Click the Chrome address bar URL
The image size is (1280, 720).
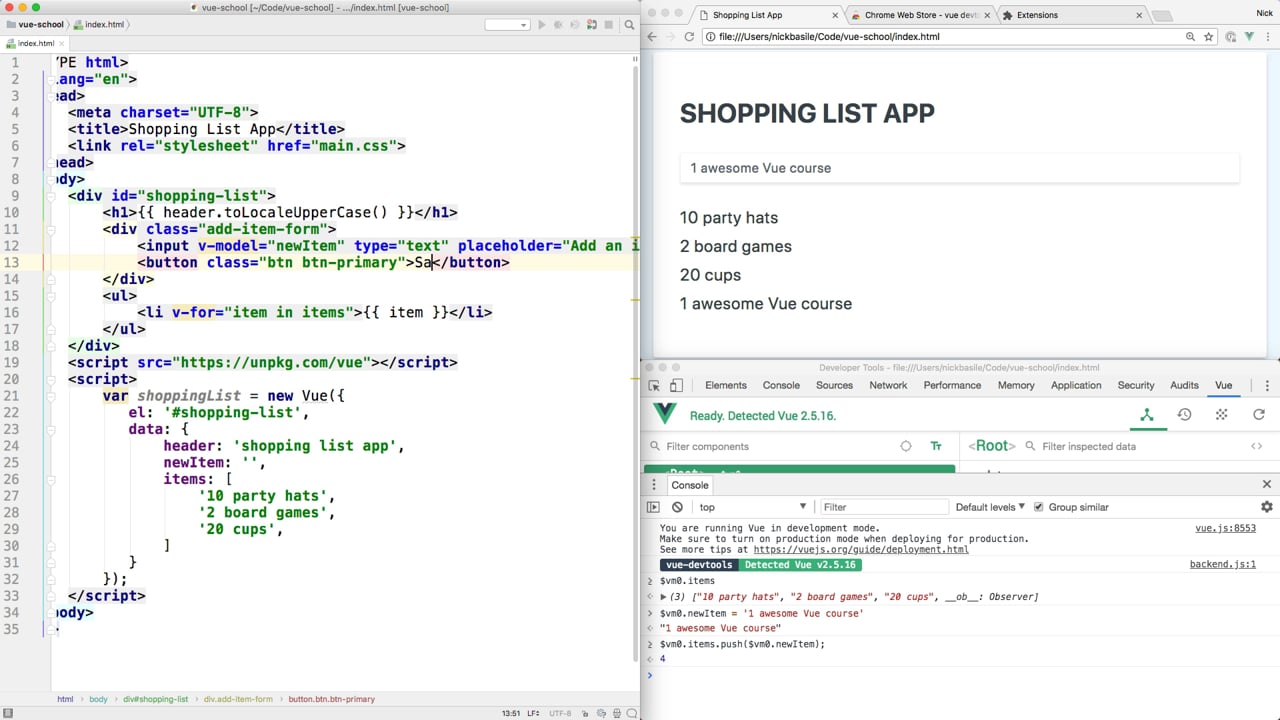pyautogui.click(x=829, y=36)
